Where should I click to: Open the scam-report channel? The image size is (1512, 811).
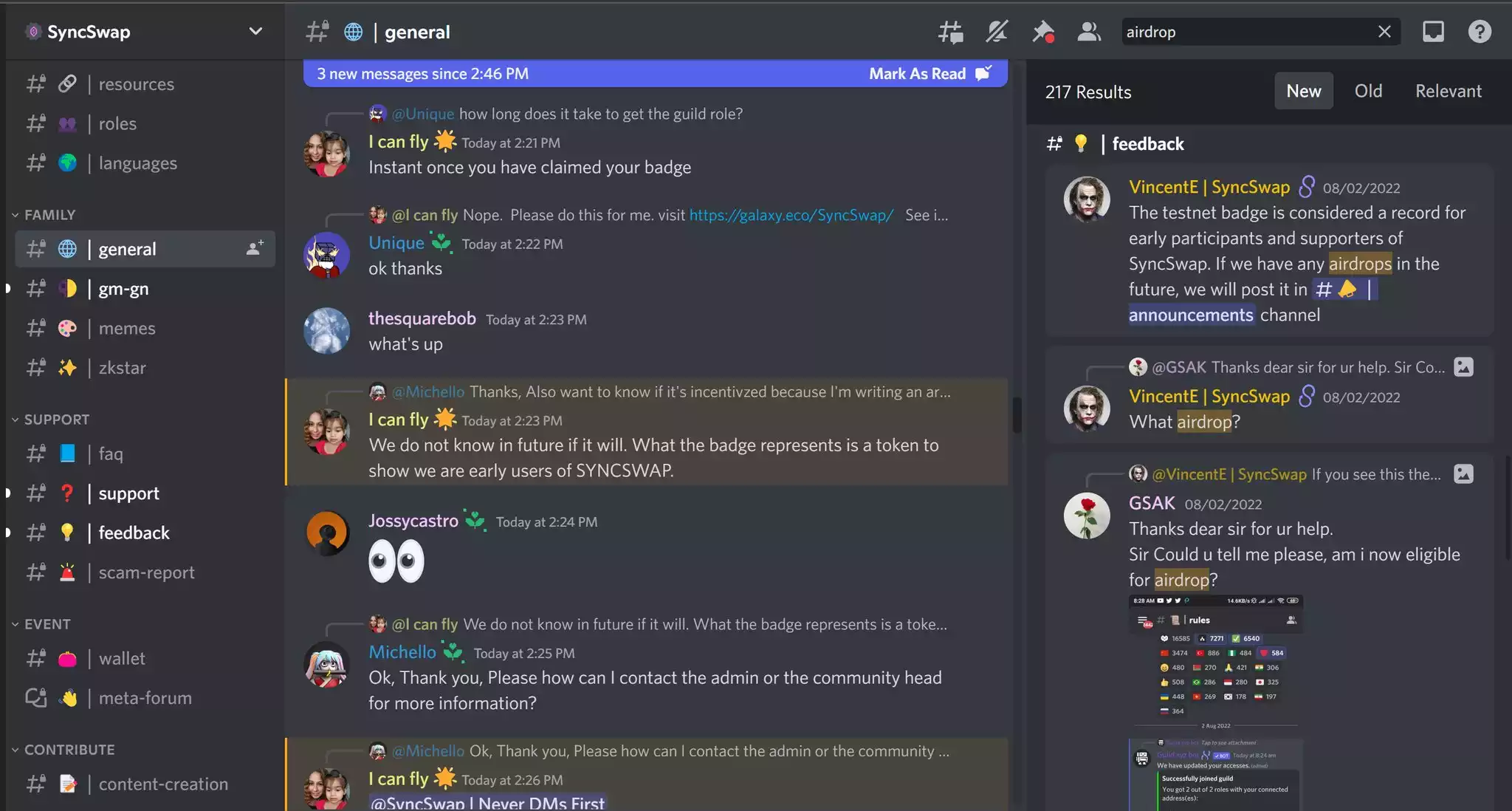click(146, 572)
